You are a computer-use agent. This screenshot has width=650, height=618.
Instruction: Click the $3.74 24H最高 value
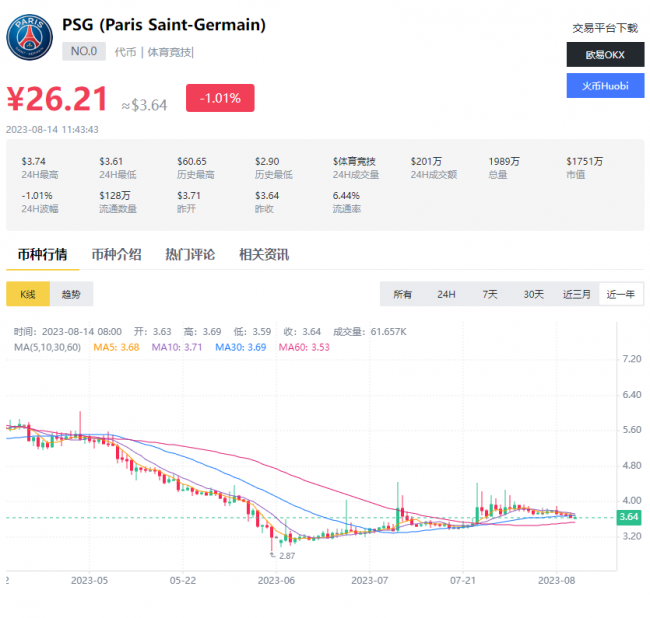point(34,161)
